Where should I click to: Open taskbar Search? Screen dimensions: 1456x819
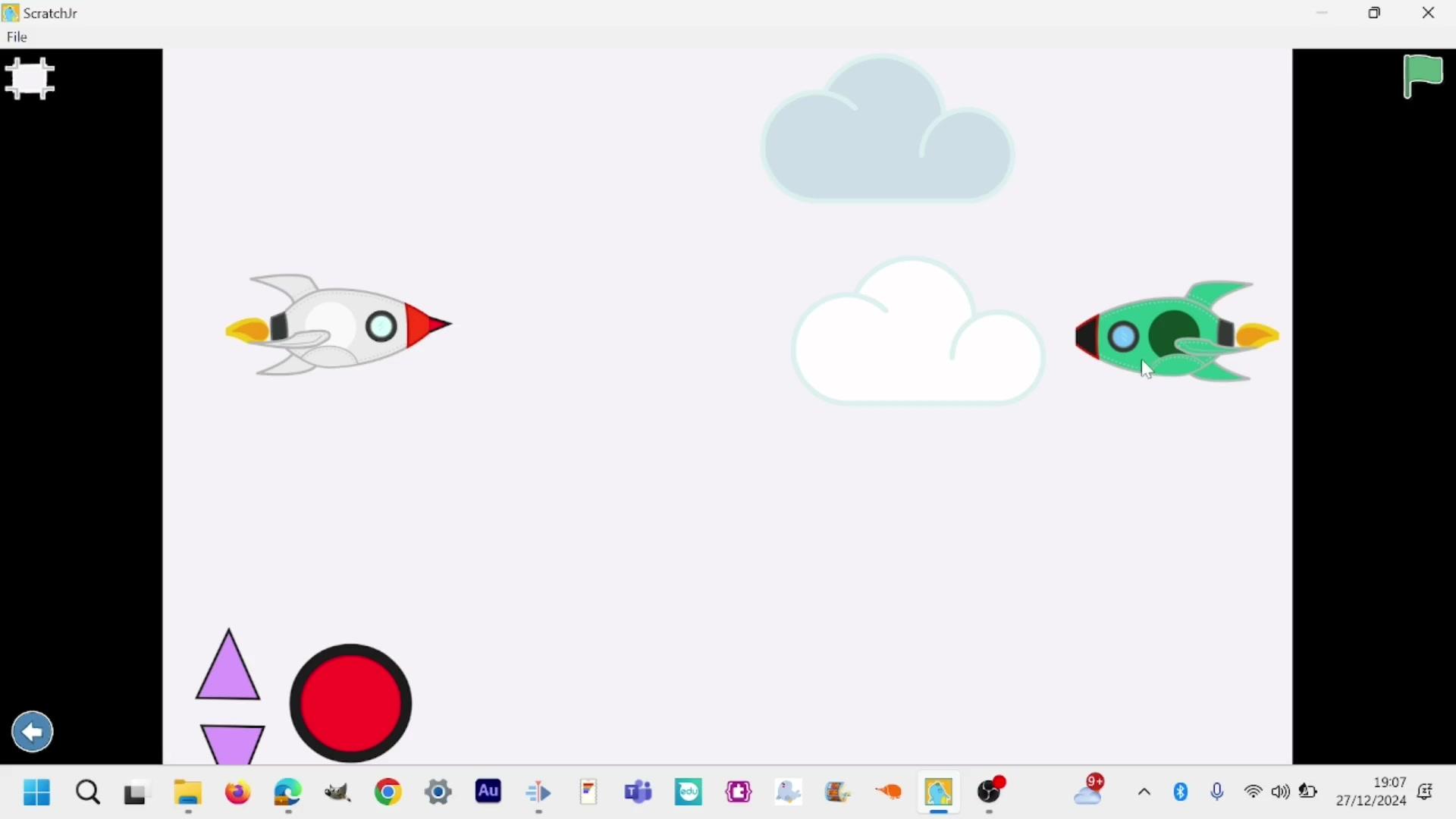(88, 793)
